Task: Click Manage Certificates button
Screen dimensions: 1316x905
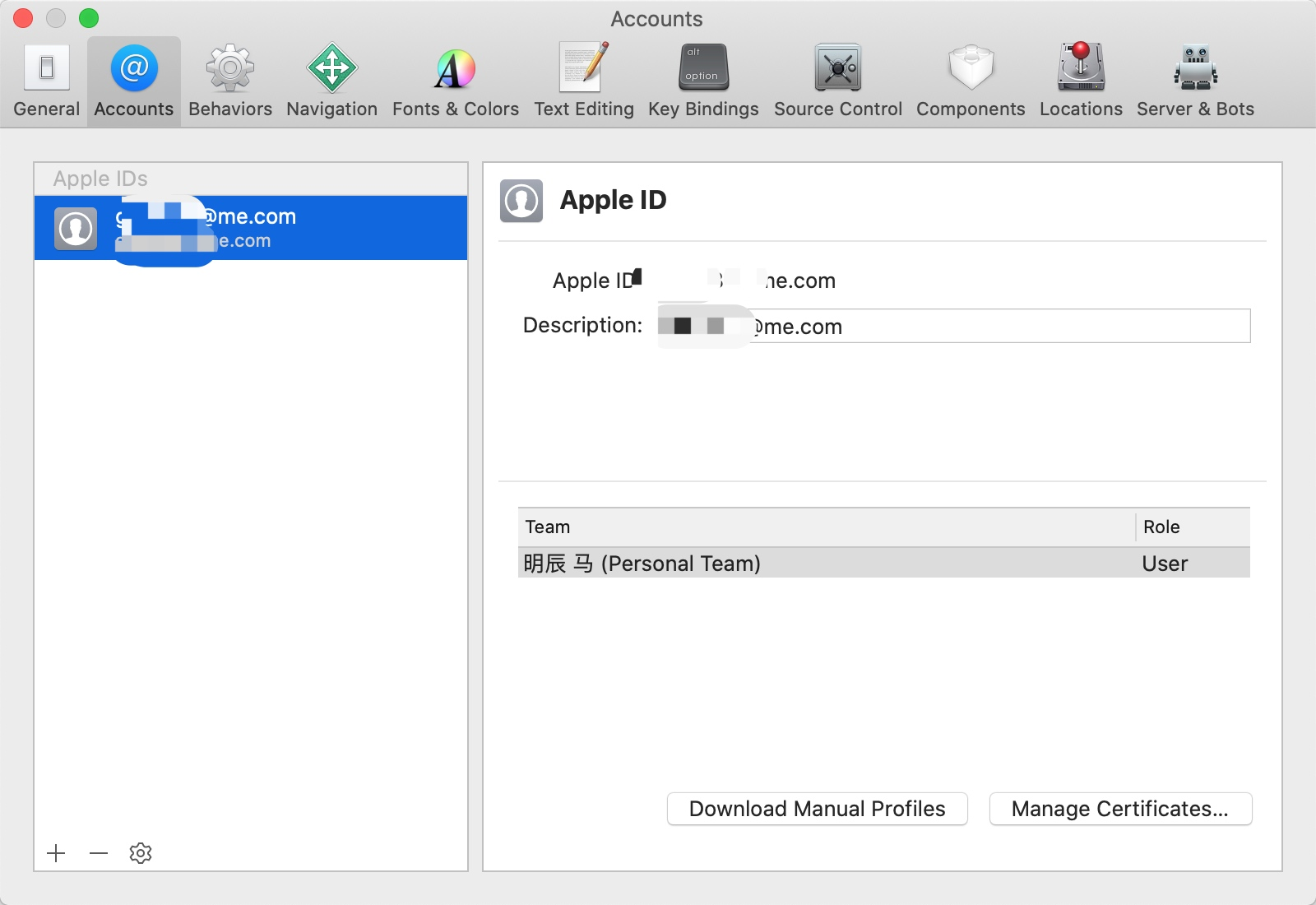Action: [1120, 809]
